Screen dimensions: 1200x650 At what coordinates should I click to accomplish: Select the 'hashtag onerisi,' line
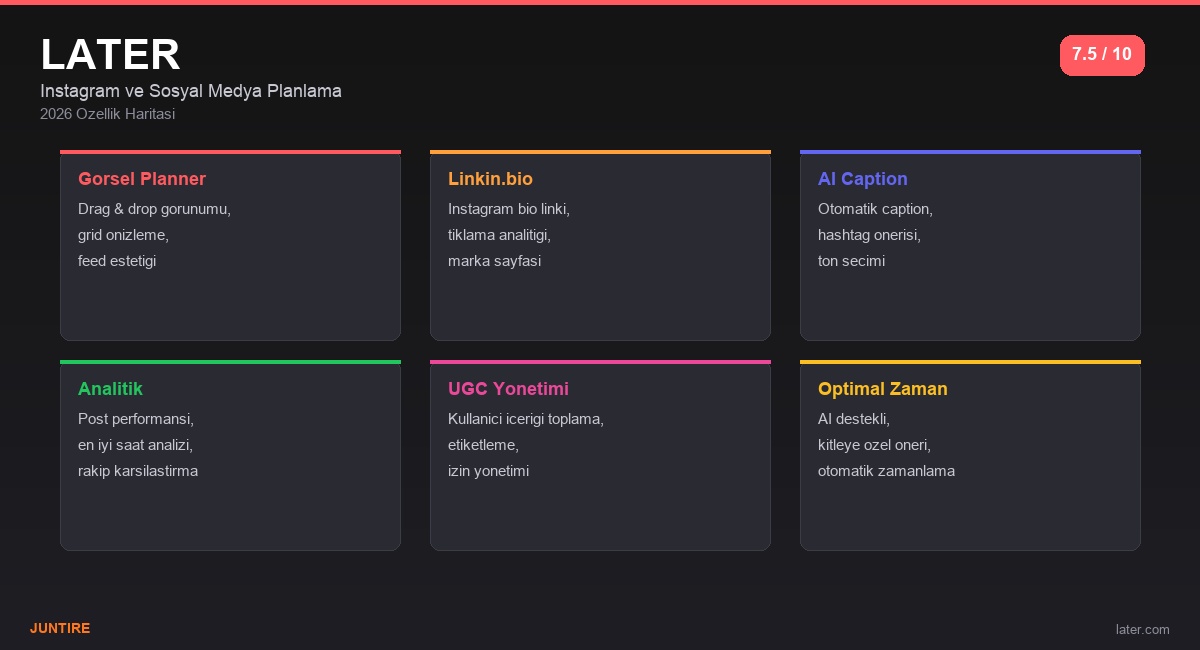coord(869,235)
